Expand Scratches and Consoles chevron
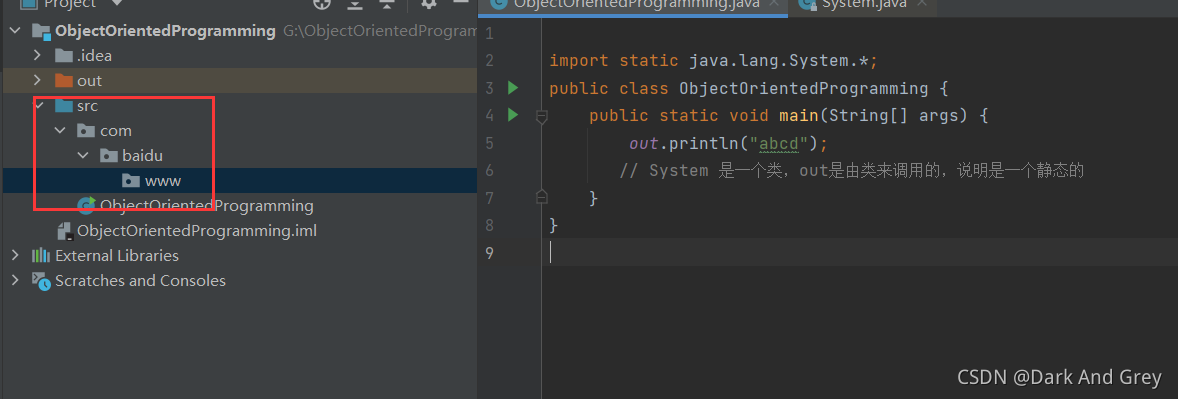This screenshot has height=399, width=1178. point(16,280)
